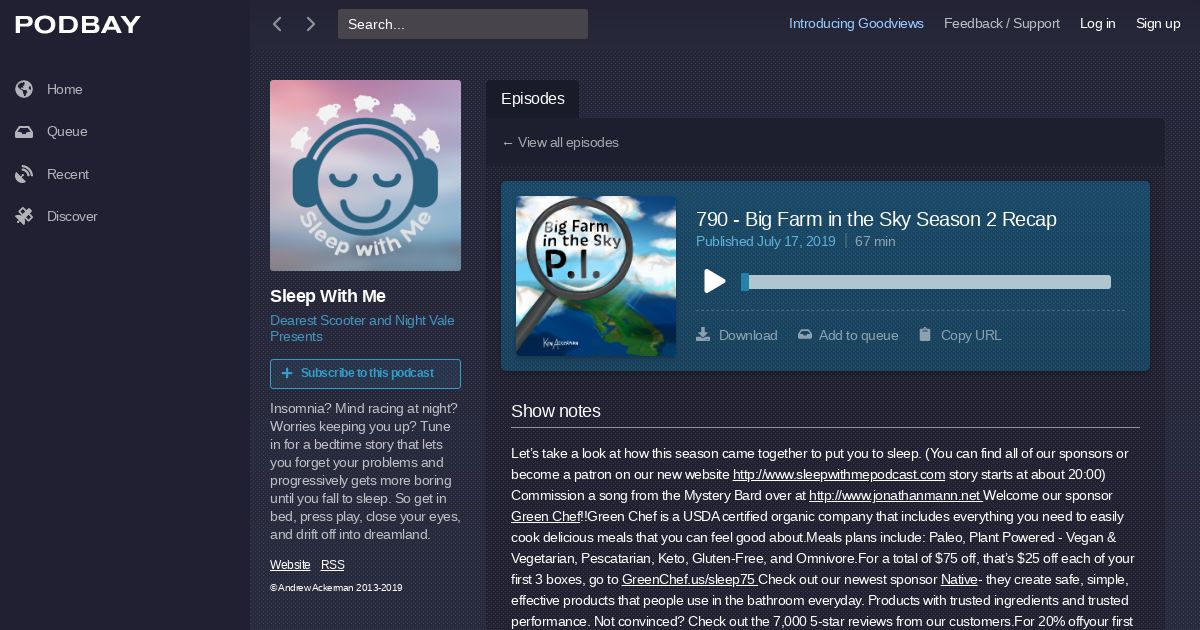Open Queue menu item

tap(67, 131)
